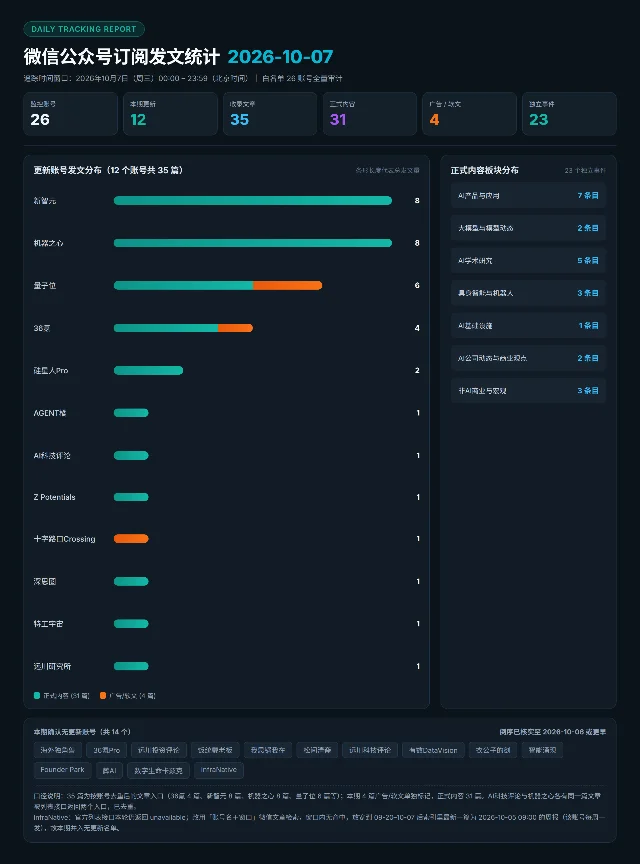Open the 非AI商业与宏观 3条目 card
This screenshot has height=864, width=640.
528,391
